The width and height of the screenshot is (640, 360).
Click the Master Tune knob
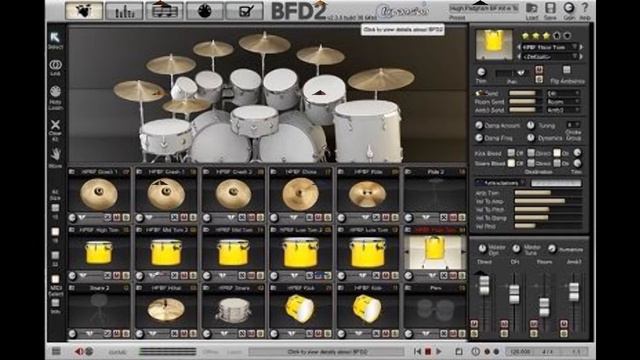(516, 249)
